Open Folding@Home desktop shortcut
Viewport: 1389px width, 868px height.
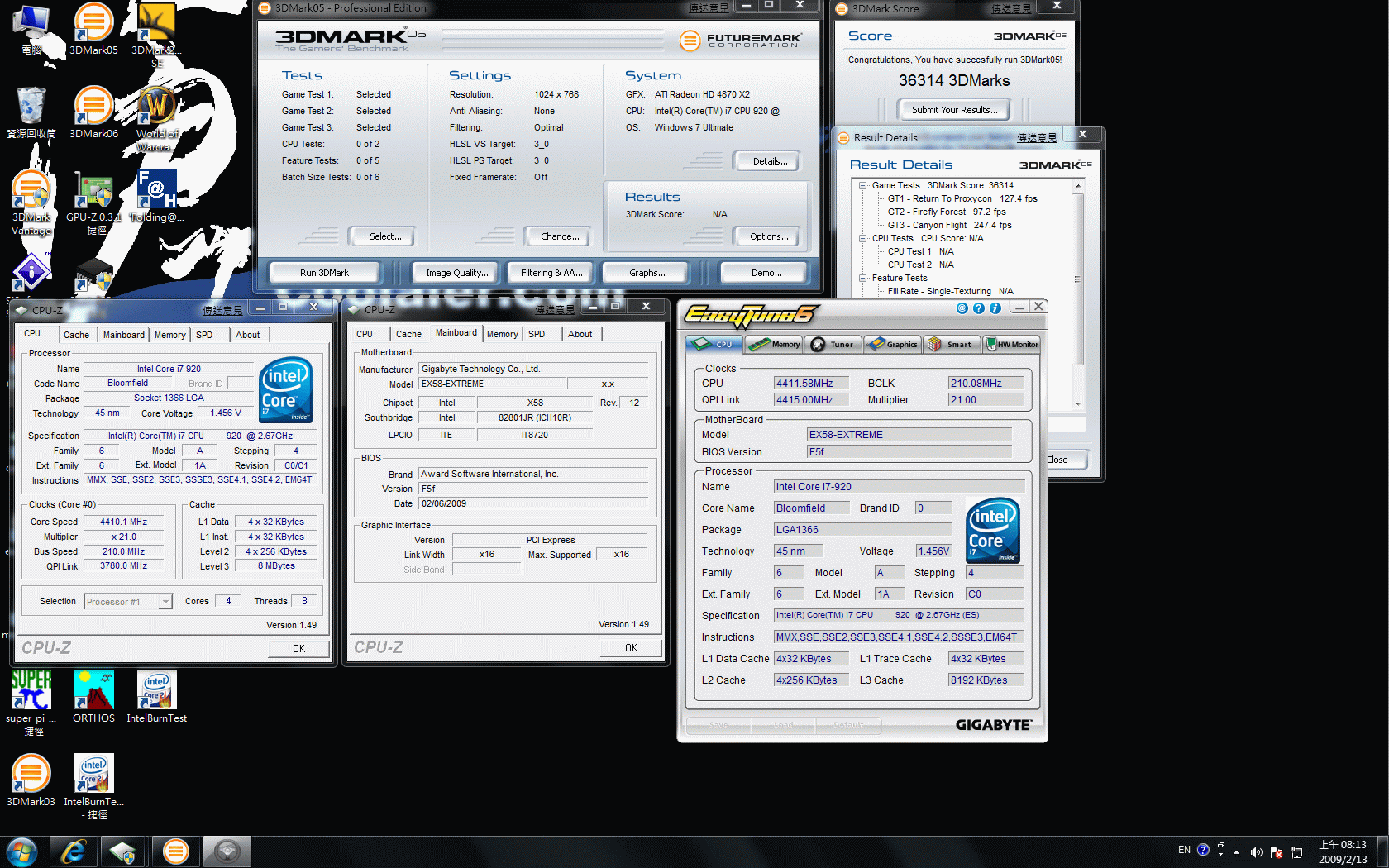156,196
